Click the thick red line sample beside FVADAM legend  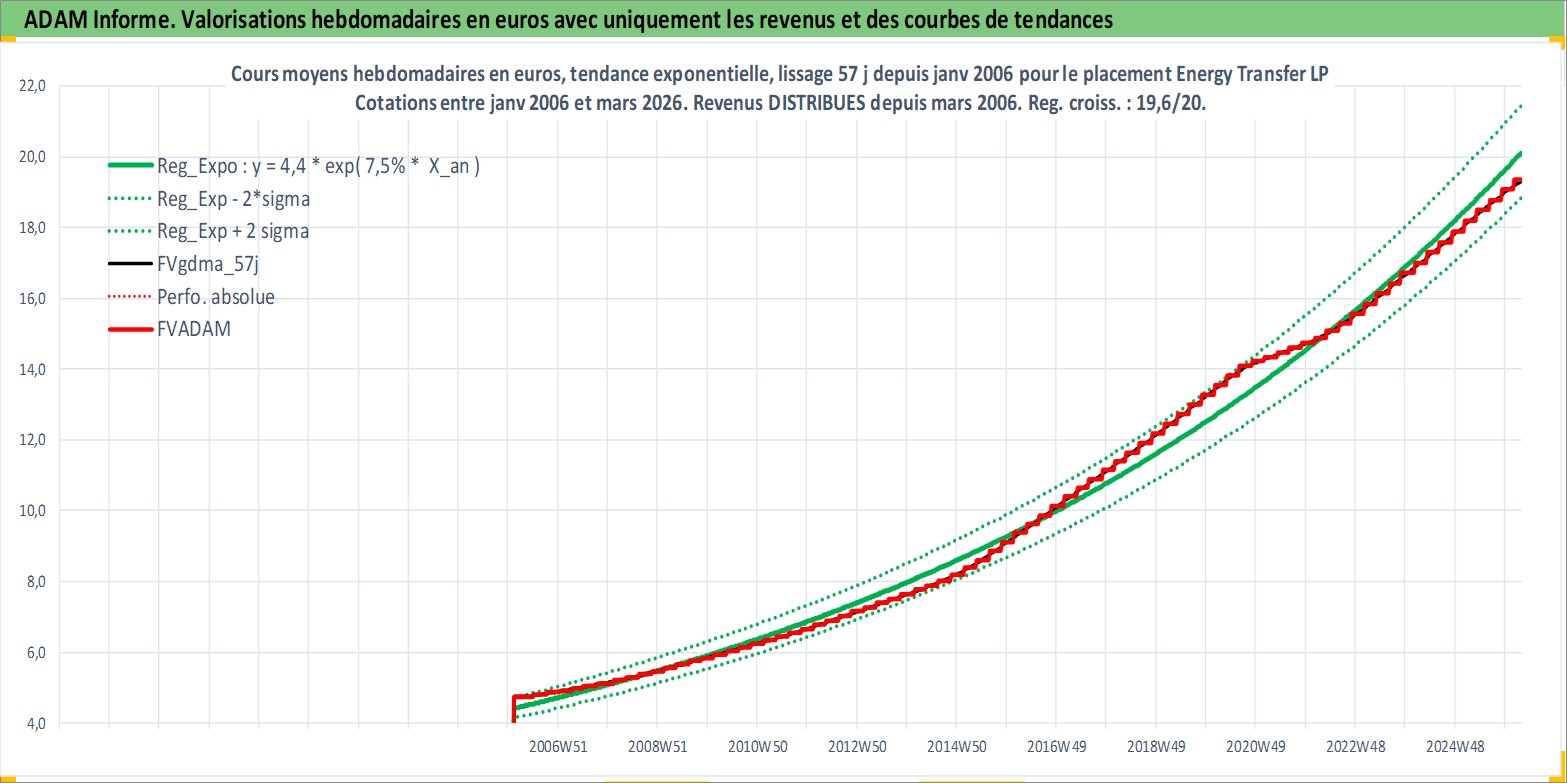click(x=129, y=328)
